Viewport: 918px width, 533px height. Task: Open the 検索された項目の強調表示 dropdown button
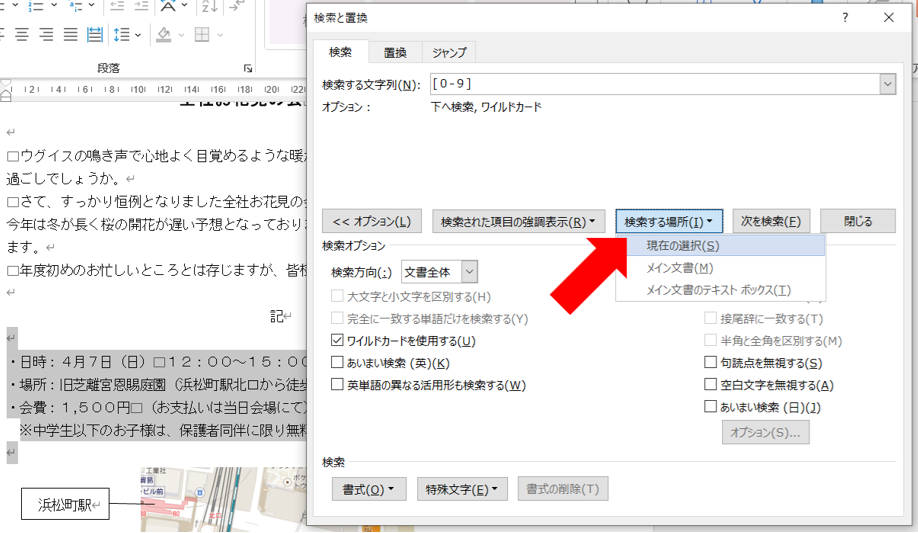[518, 221]
